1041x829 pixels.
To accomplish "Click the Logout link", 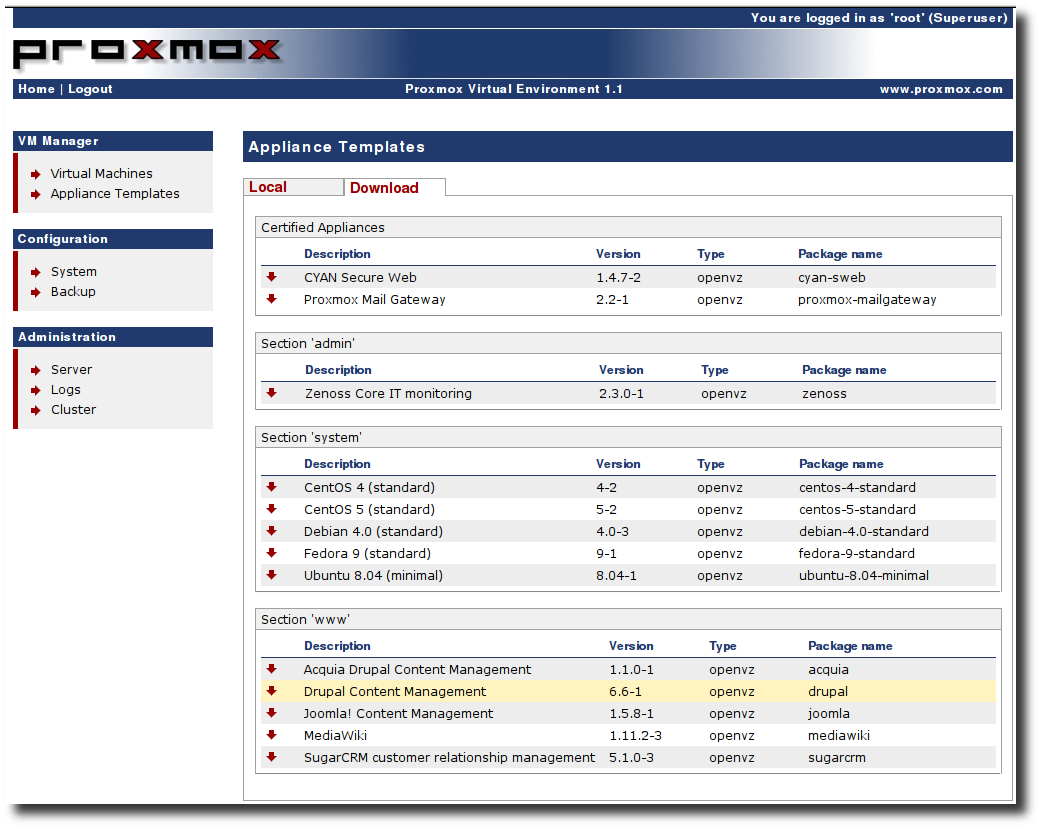I will [90, 89].
